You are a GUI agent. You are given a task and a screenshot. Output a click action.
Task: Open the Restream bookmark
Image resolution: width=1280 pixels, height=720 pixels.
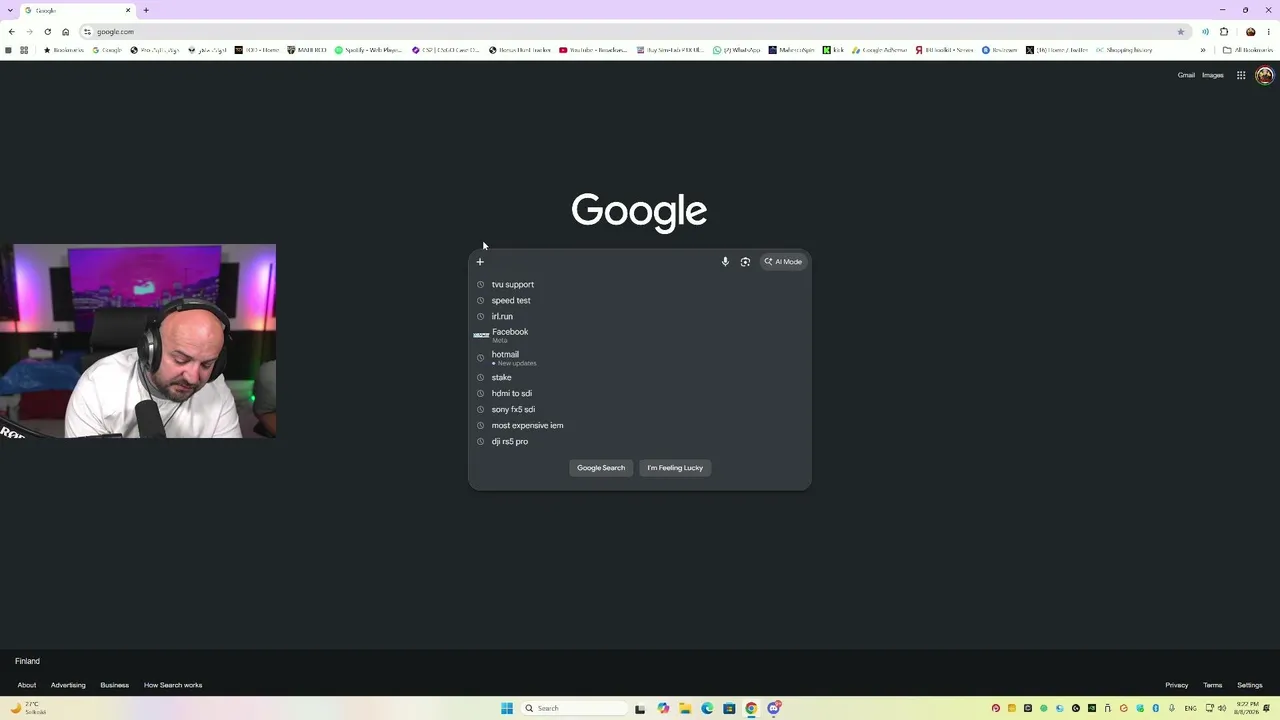point(1000,50)
